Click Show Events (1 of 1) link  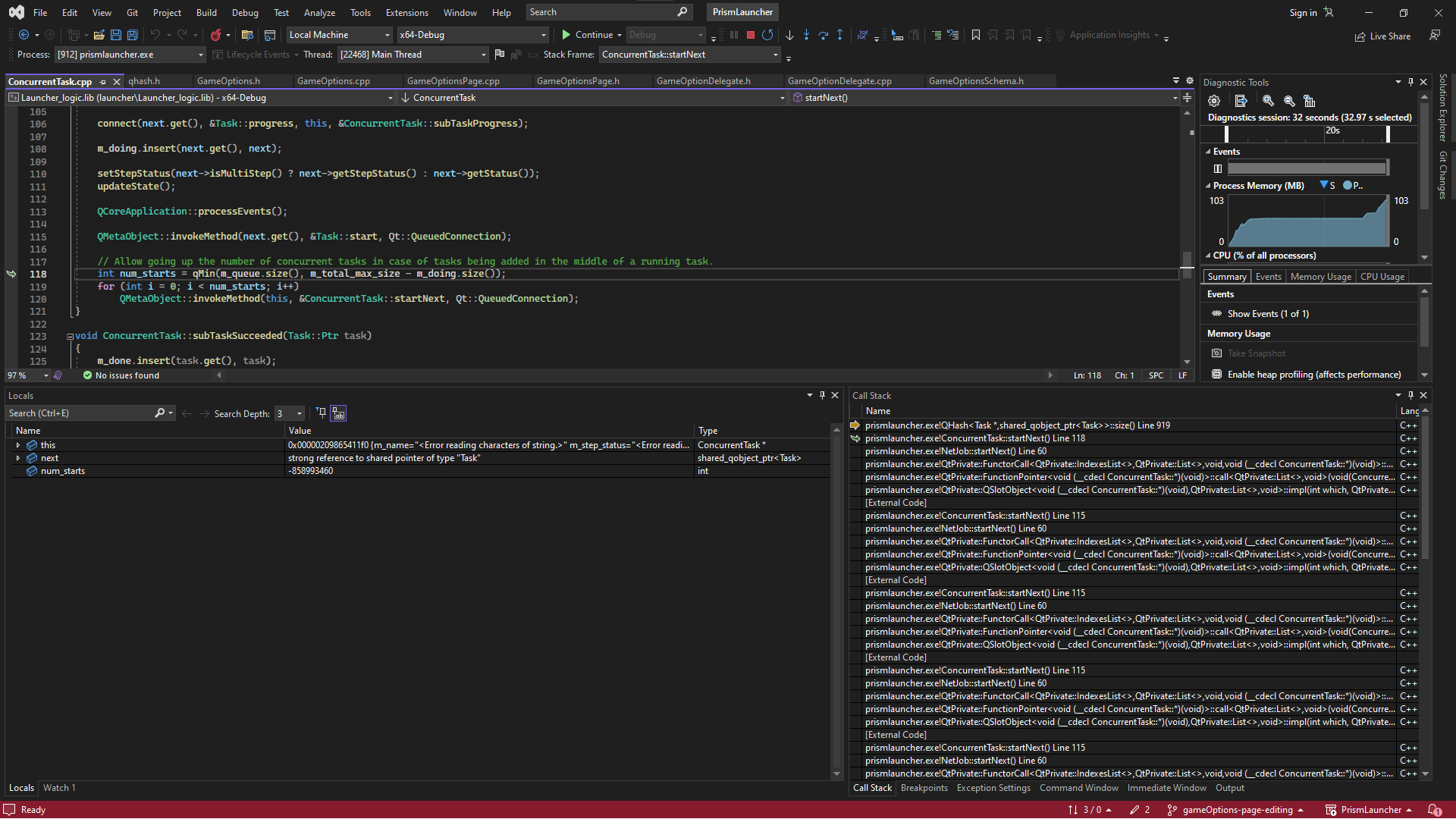(x=1267, y=313)
